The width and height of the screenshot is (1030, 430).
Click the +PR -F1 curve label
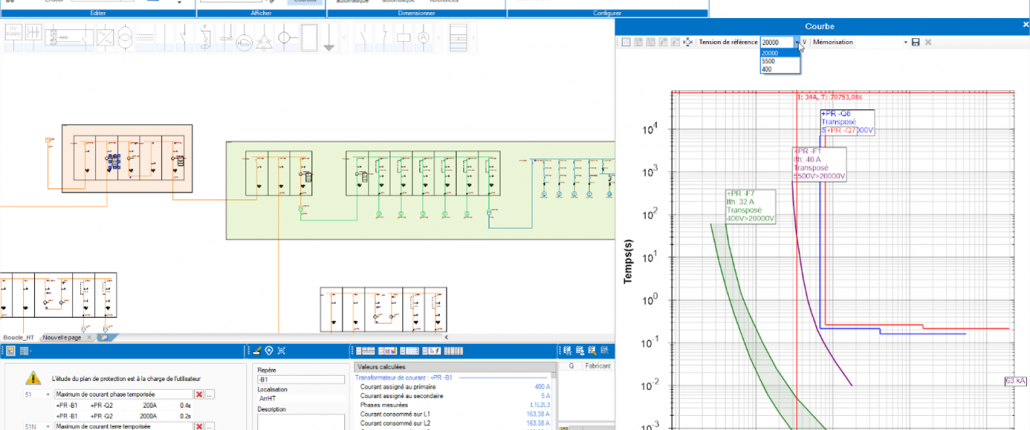click(819, 164)
